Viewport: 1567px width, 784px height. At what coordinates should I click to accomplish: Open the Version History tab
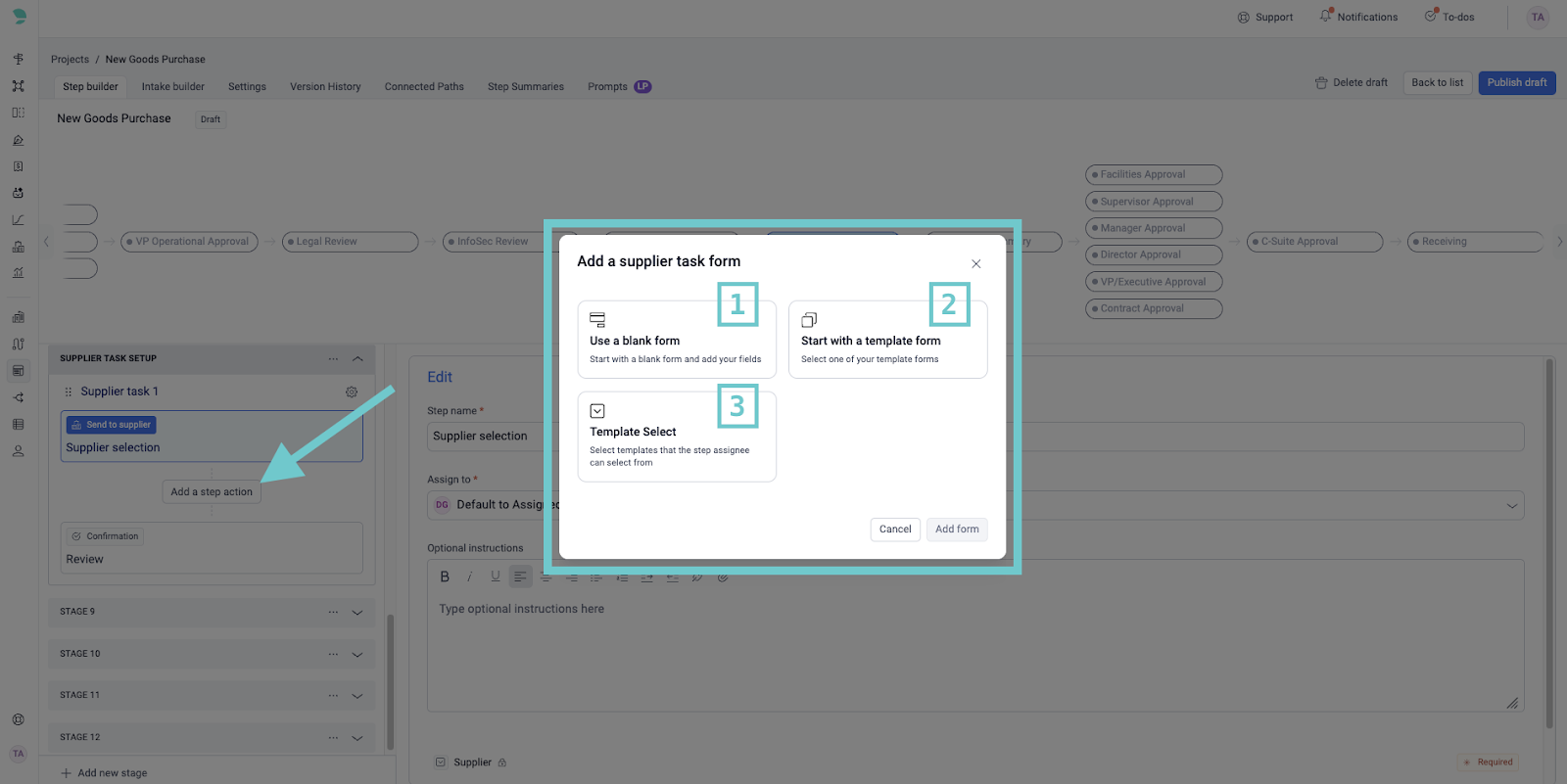point(325,87)
